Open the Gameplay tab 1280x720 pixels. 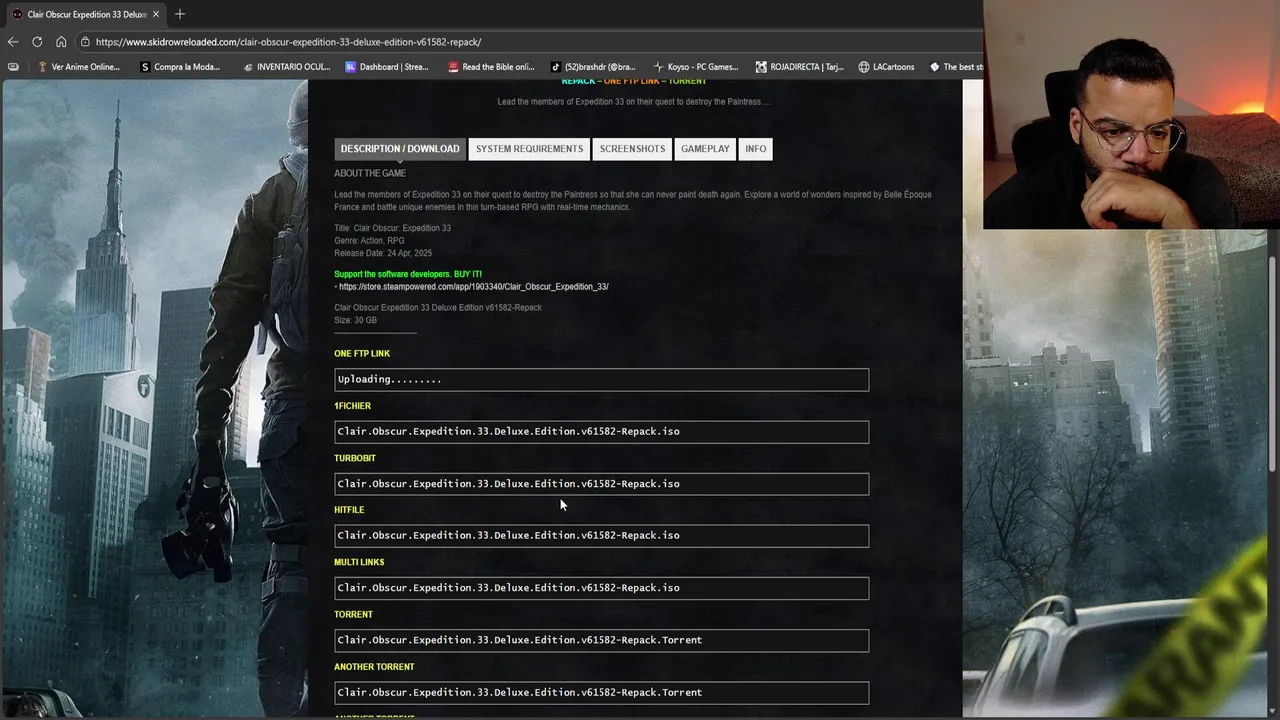pos(705,149)
